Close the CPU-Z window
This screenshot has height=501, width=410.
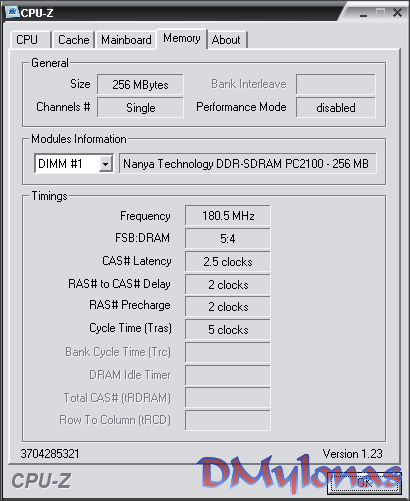397,13
